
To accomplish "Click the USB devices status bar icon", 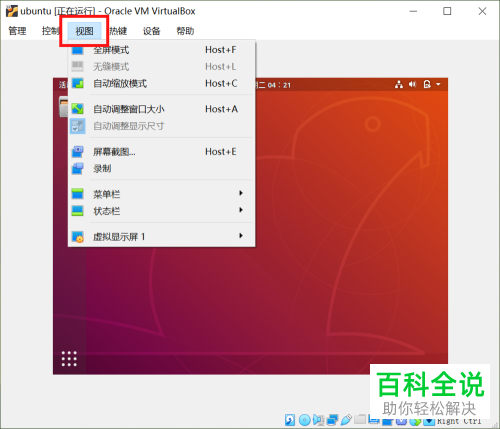I will [346, 420].
